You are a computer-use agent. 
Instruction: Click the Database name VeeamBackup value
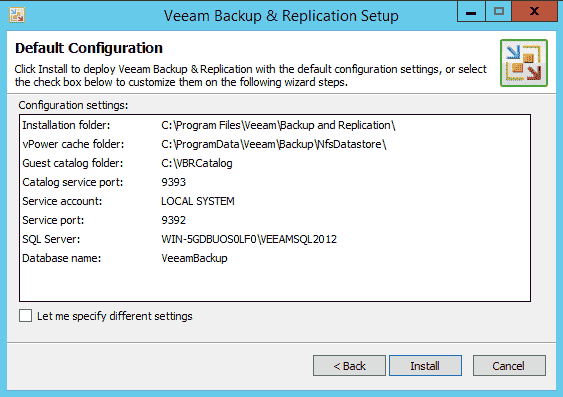pyautogui.click(x=194, y=258)
